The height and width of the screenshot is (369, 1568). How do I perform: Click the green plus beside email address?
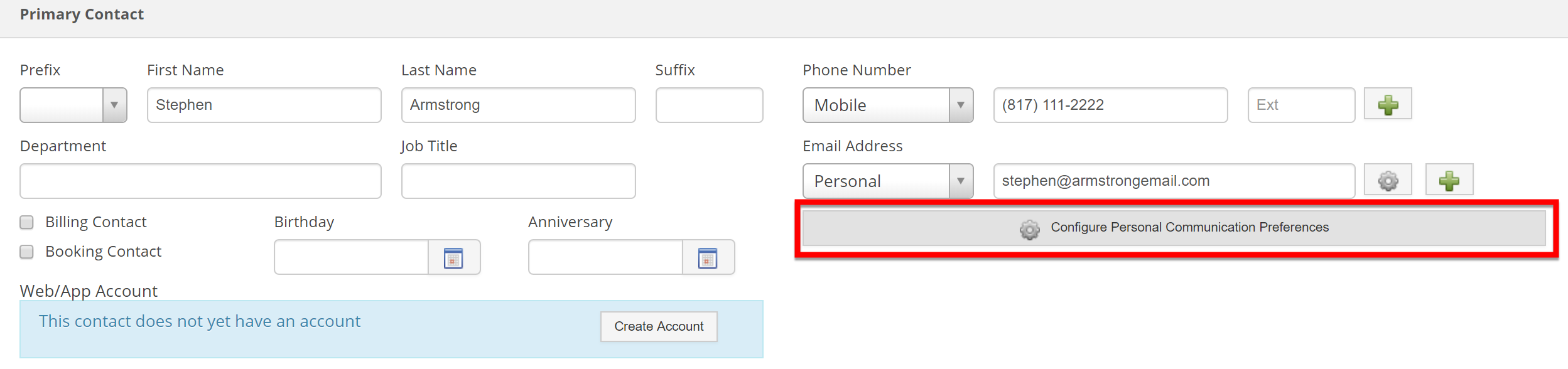(x=1449, y=181)
